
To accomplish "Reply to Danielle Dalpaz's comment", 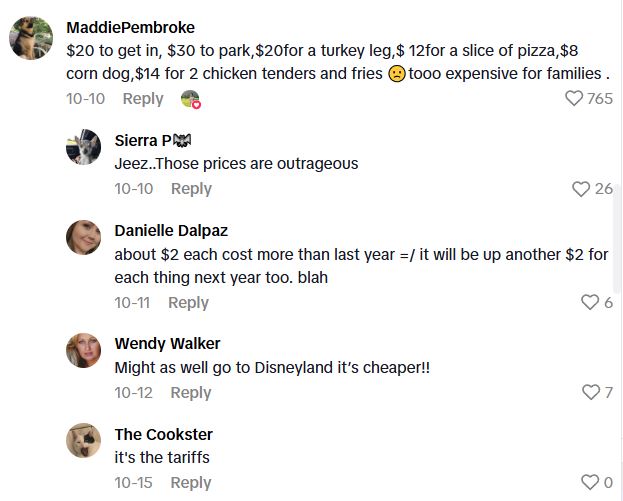I will click(x=188, y=303).
